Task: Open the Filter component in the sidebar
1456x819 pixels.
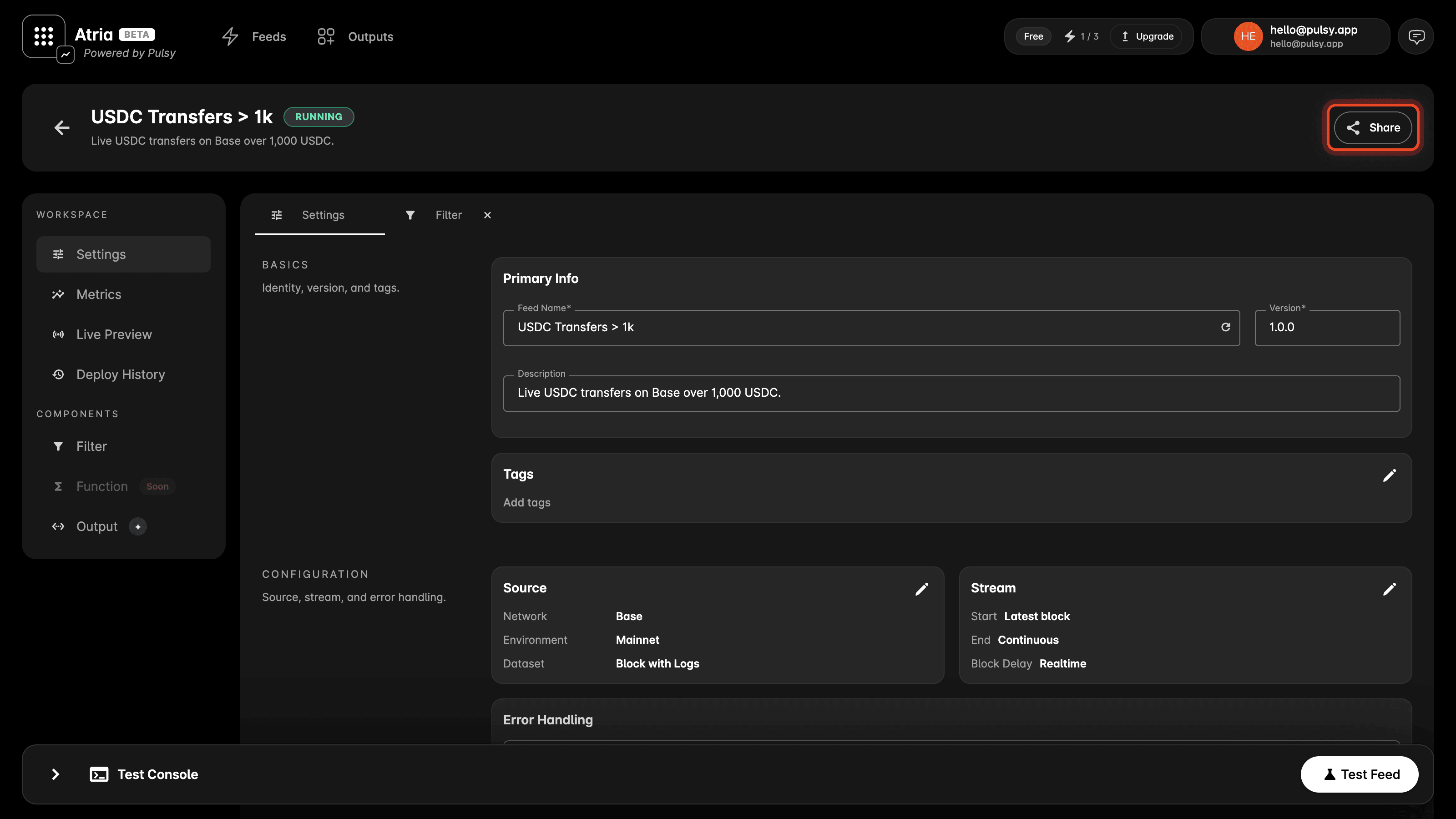Action: pyautogui.click(x=124, y=446)
